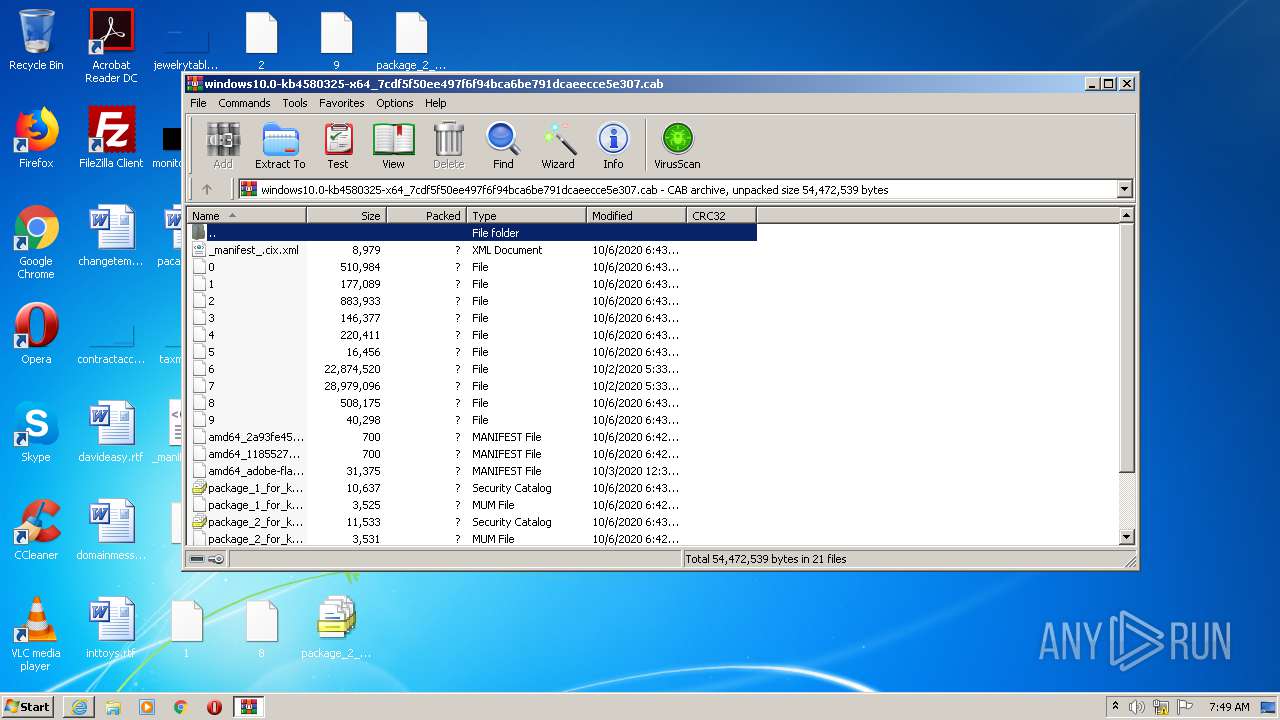Click the Extract To toolbar icon
The height and width of the screenshot is (720, 1280).
(280, 145)
